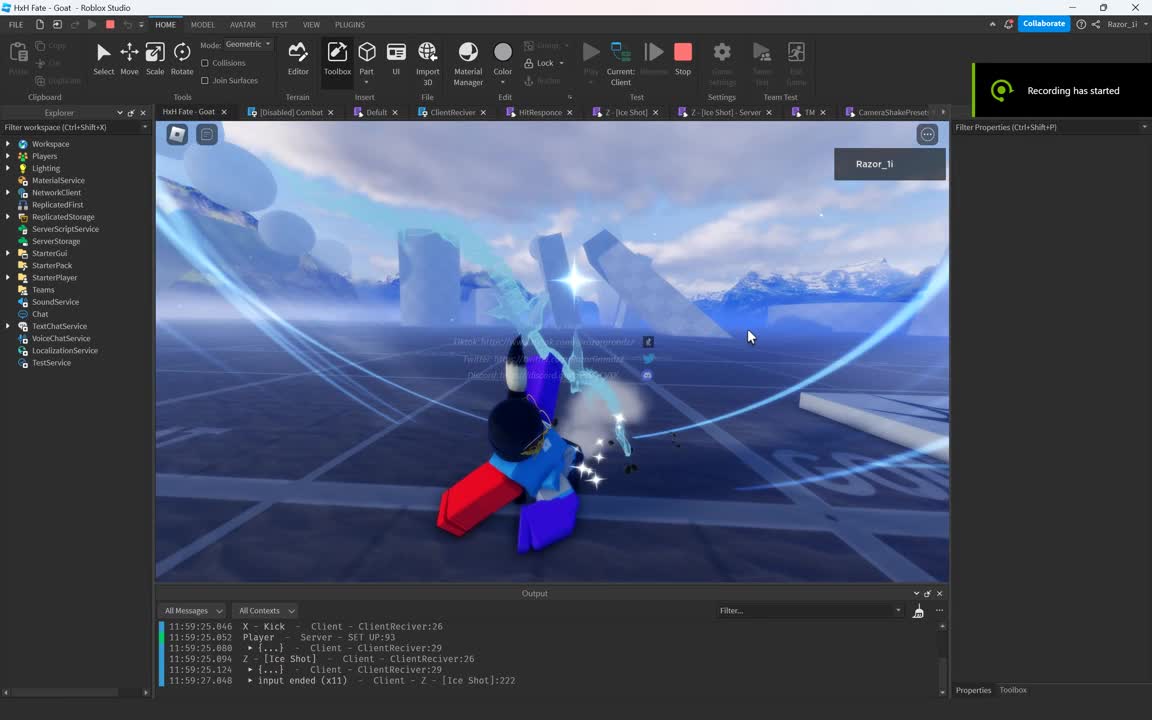Open the All Messages filter dropdown
This screenshot has width=1152, height=720.
point(191,611)
